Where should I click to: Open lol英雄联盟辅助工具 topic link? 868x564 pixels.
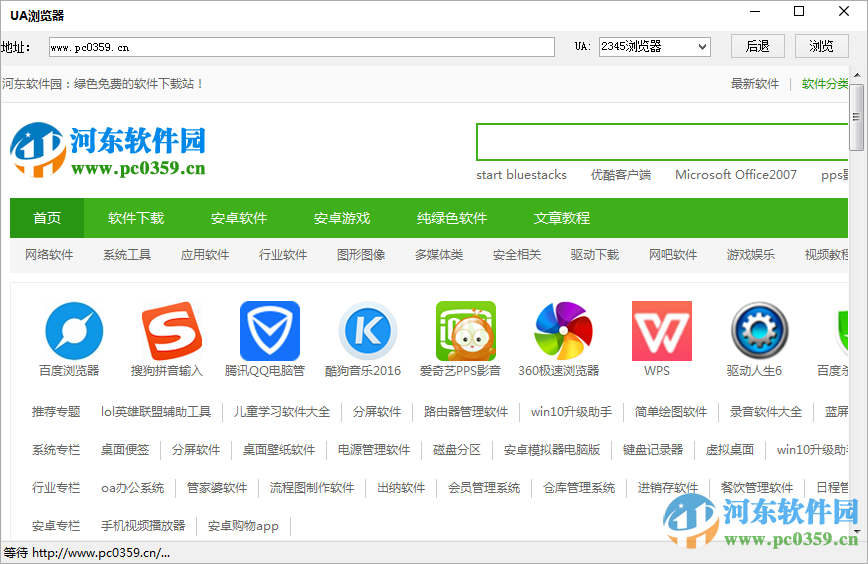[156, 412]
